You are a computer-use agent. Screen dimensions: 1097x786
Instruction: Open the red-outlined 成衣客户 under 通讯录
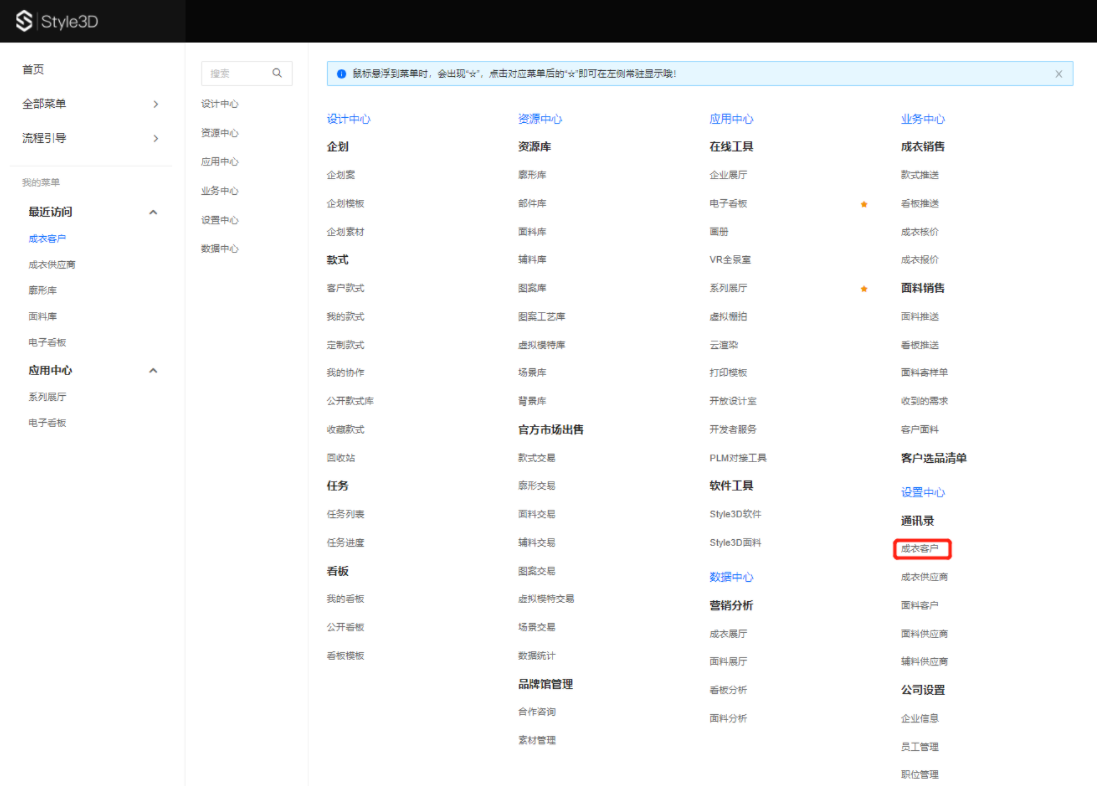coord(920,549)
